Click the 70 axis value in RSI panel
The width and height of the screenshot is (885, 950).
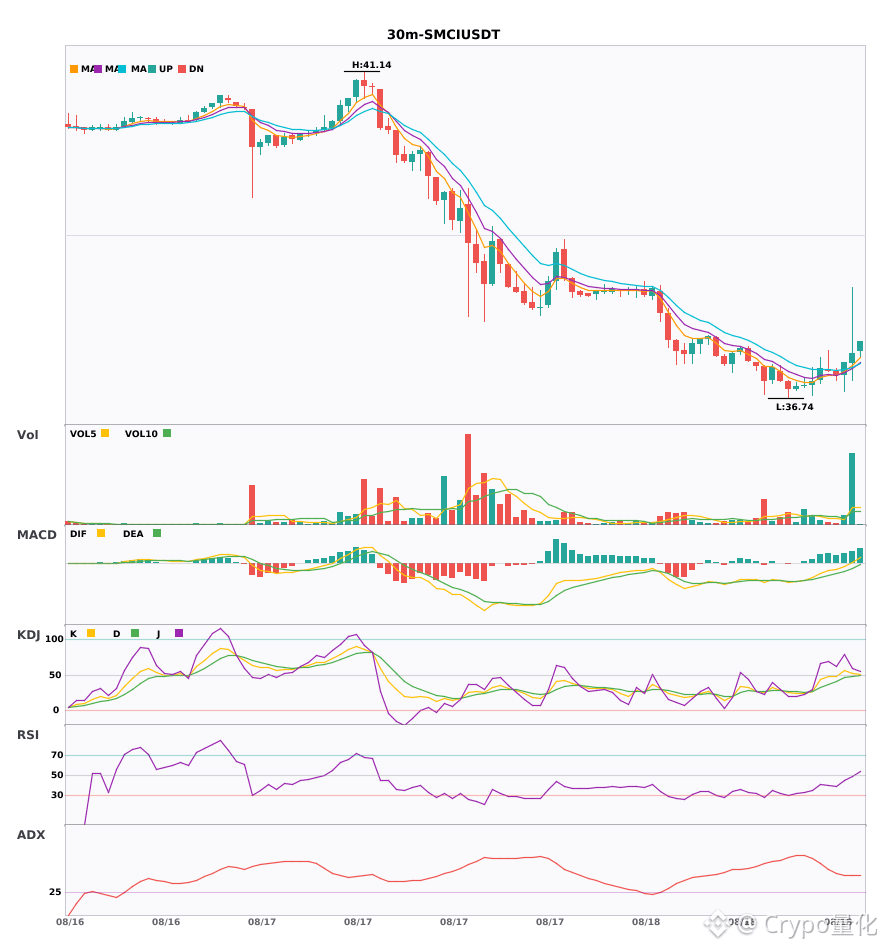[57, 754]
